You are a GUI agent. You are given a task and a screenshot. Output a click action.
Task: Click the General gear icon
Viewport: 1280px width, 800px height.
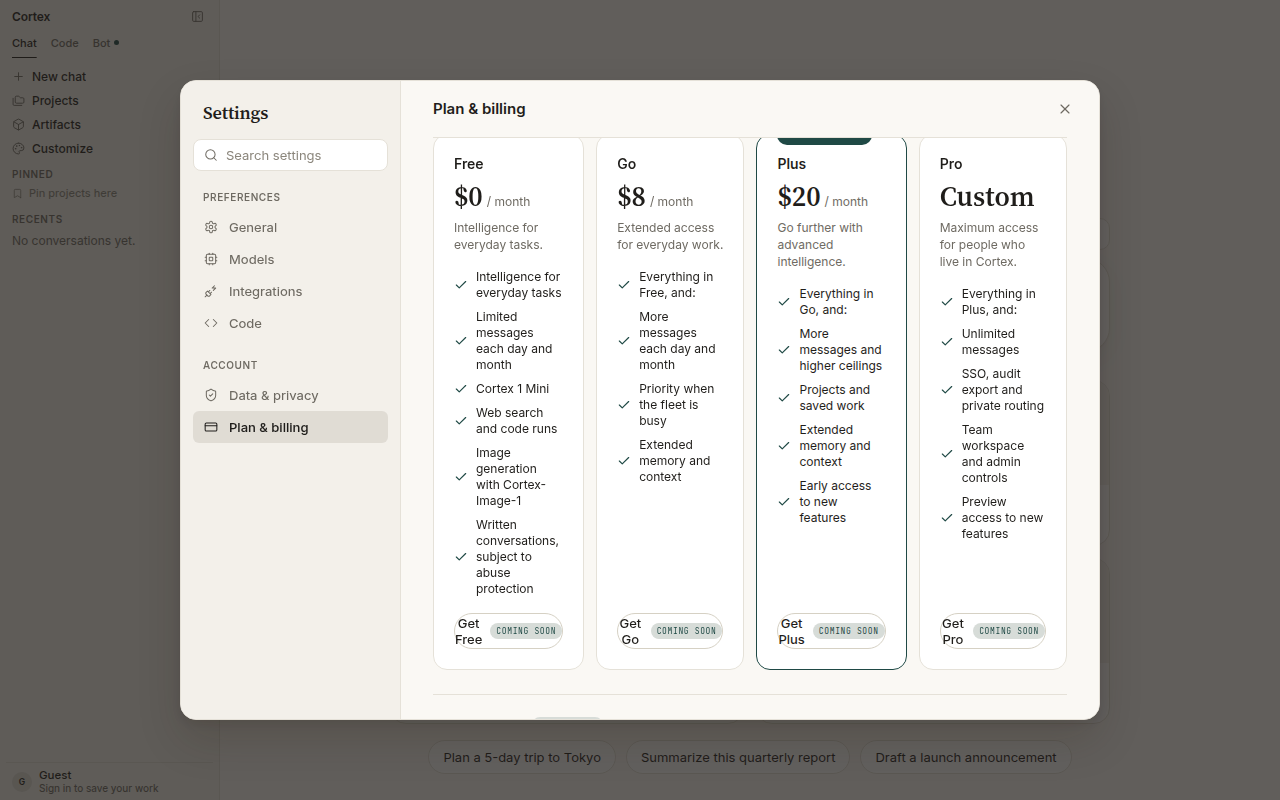pos(211,227)
